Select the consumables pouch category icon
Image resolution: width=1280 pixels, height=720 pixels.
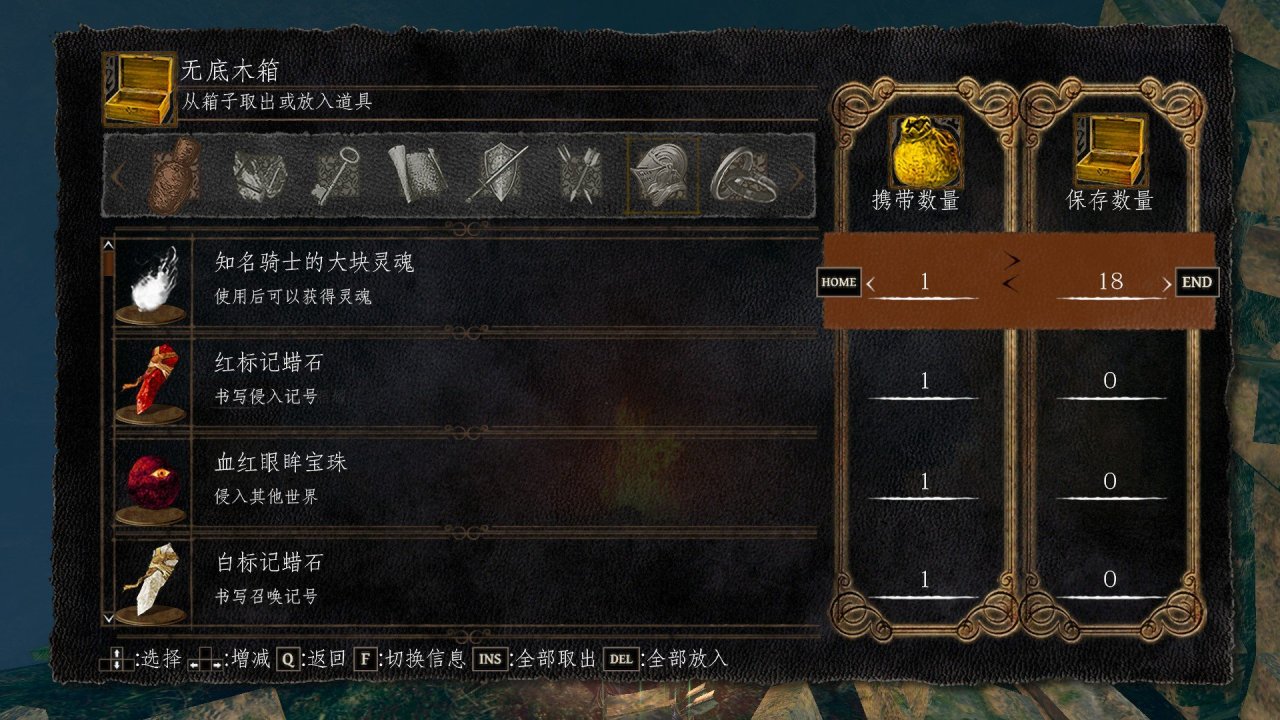(x=175, y=176)
